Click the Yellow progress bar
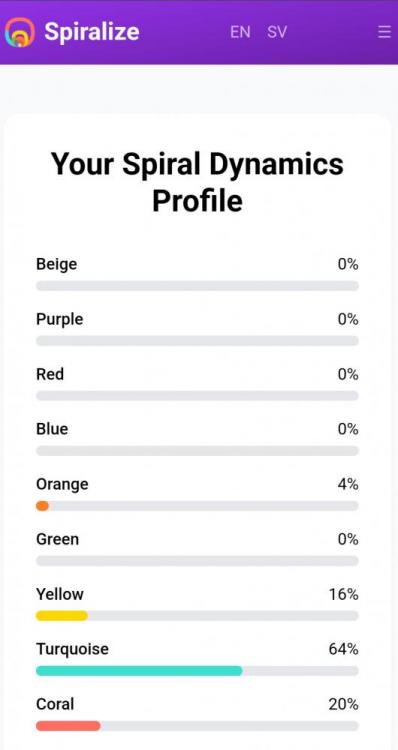The image size is (398, 750). pos(197,616)
